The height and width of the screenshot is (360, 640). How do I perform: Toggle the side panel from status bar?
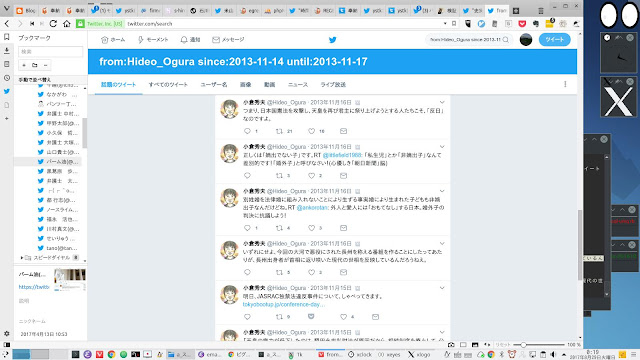tap(7, 344)
